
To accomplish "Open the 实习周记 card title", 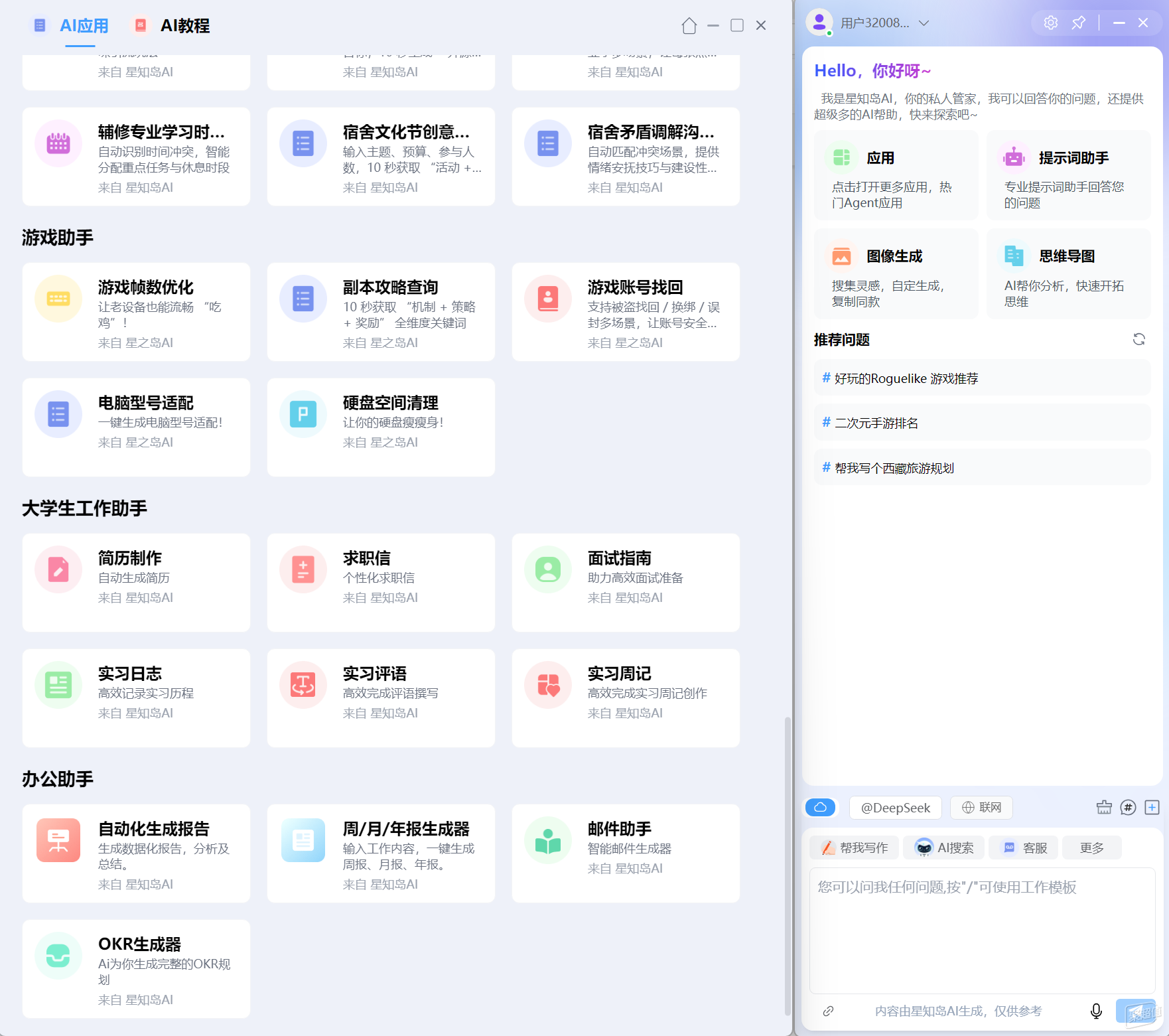I will [620, 674].
